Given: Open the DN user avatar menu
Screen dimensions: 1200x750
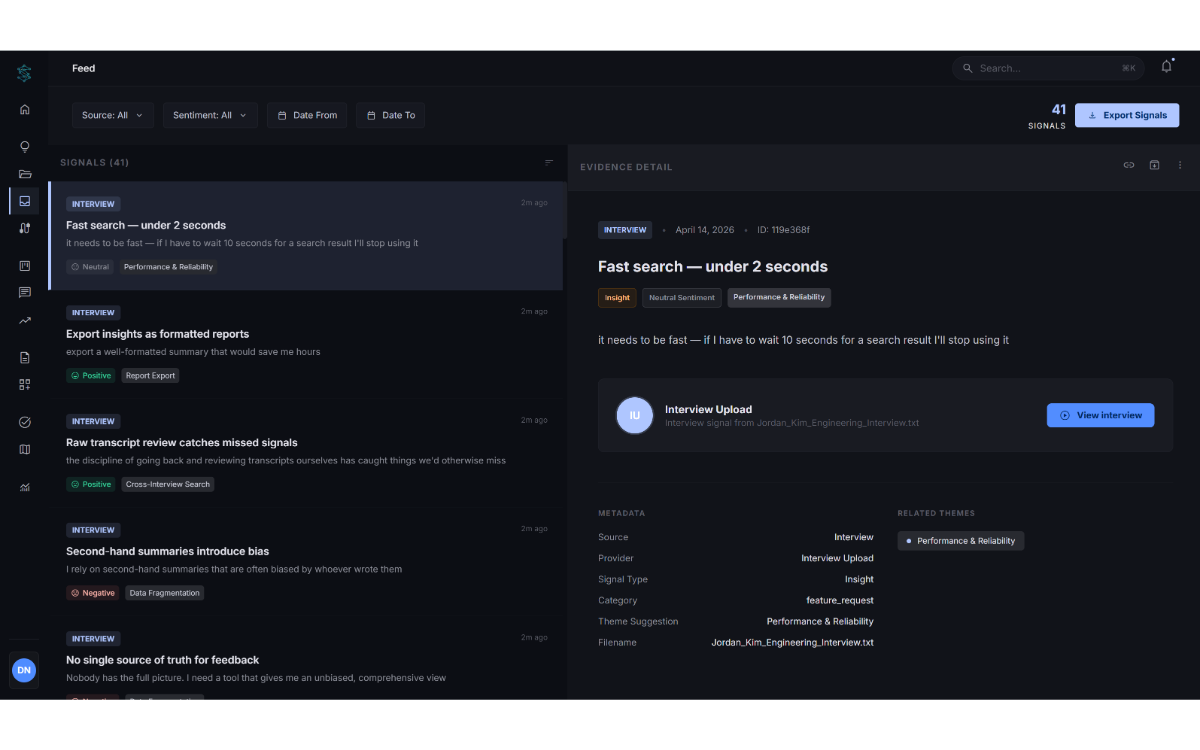Looking at the screenshot, I should point(24,670).
